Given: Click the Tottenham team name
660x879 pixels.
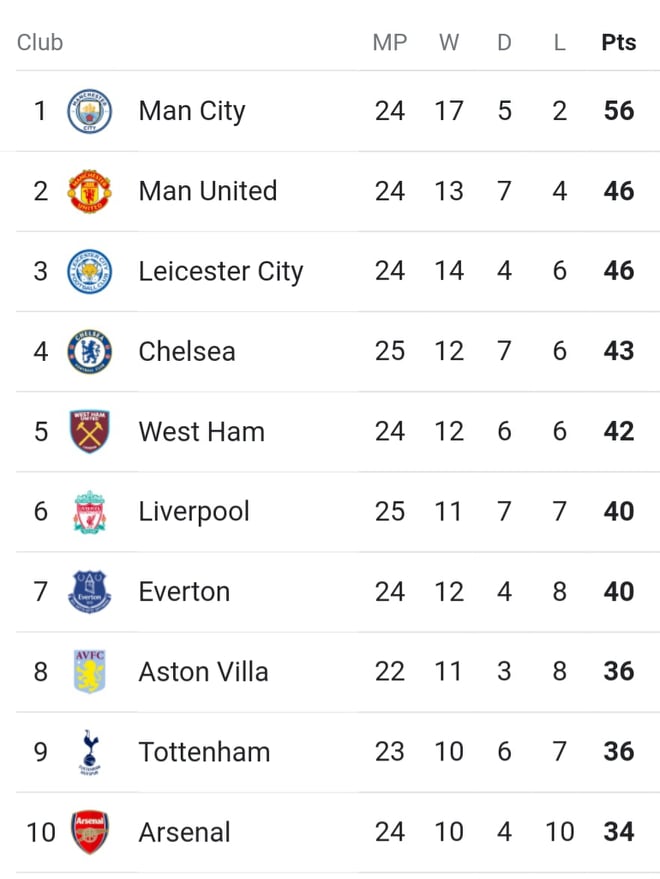Looking at the screenshot, I should [204, 752].
